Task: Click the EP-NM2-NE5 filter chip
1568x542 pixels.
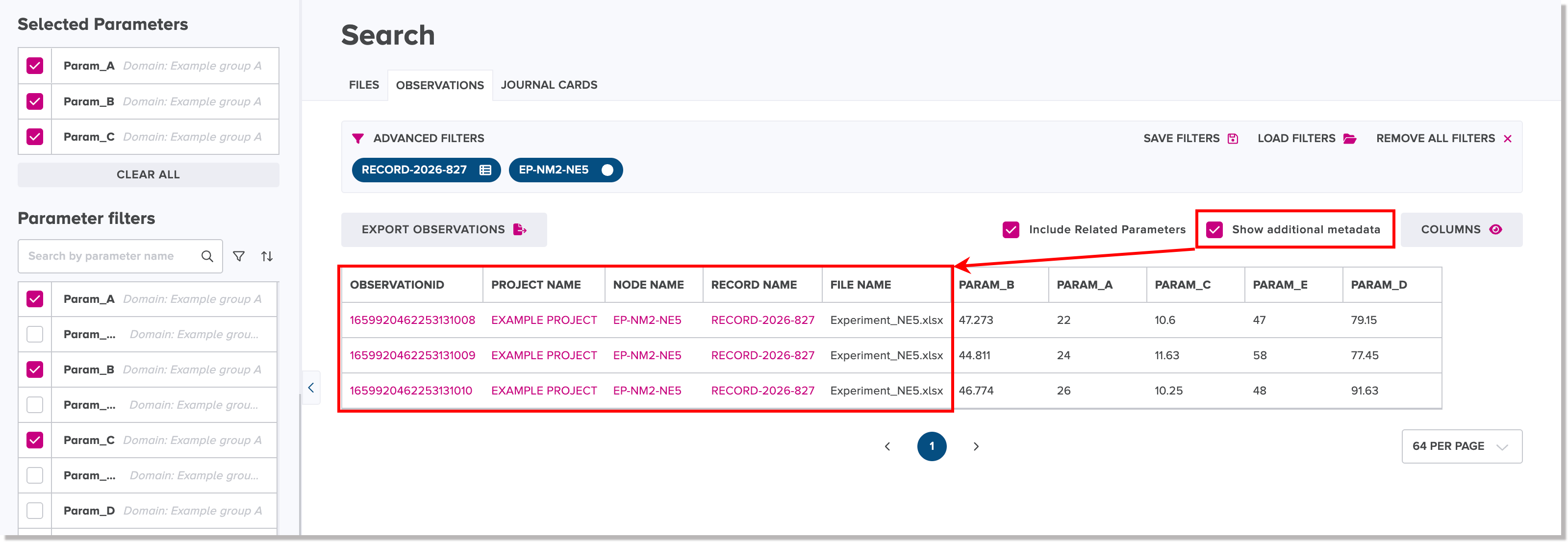Action: point(565,171)
